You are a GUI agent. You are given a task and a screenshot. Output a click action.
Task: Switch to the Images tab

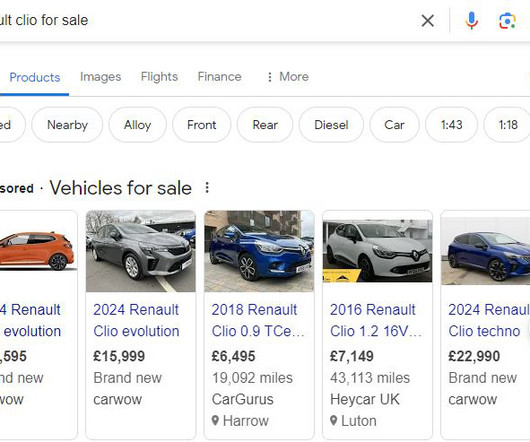point(101,77)
